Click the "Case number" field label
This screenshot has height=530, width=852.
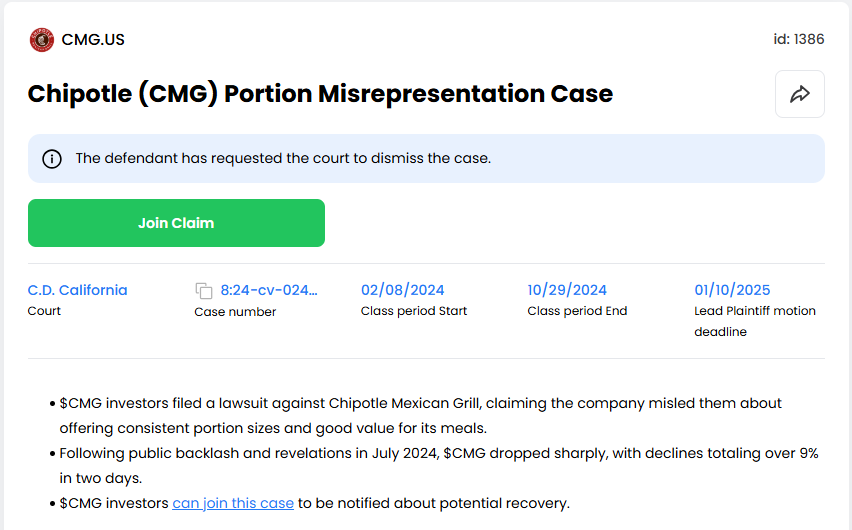click(x=235, y=312)
